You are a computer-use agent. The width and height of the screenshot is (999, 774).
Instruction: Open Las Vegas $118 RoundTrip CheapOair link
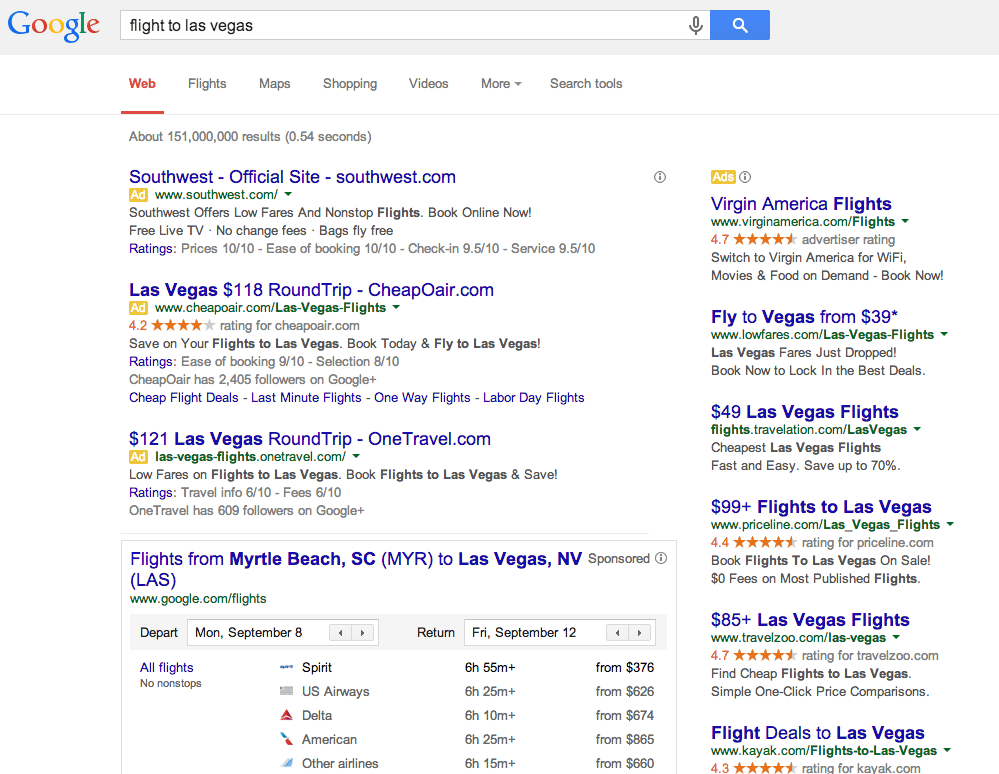click(x=311, y=290)
